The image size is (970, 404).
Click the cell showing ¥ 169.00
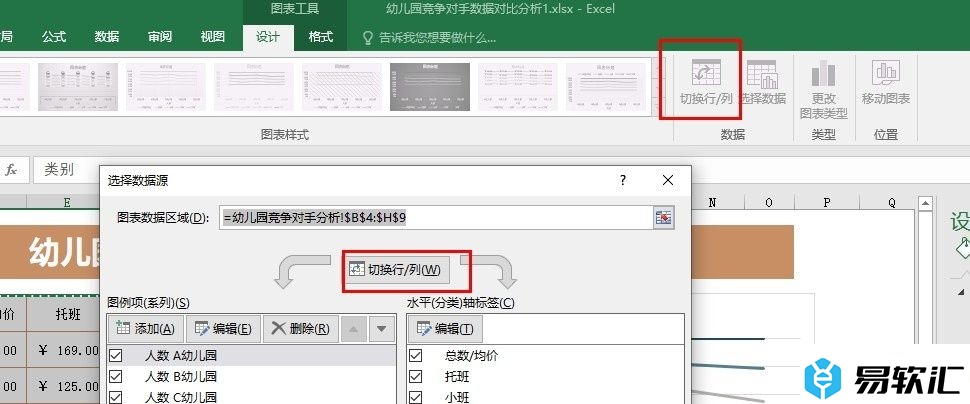point(63,351)
